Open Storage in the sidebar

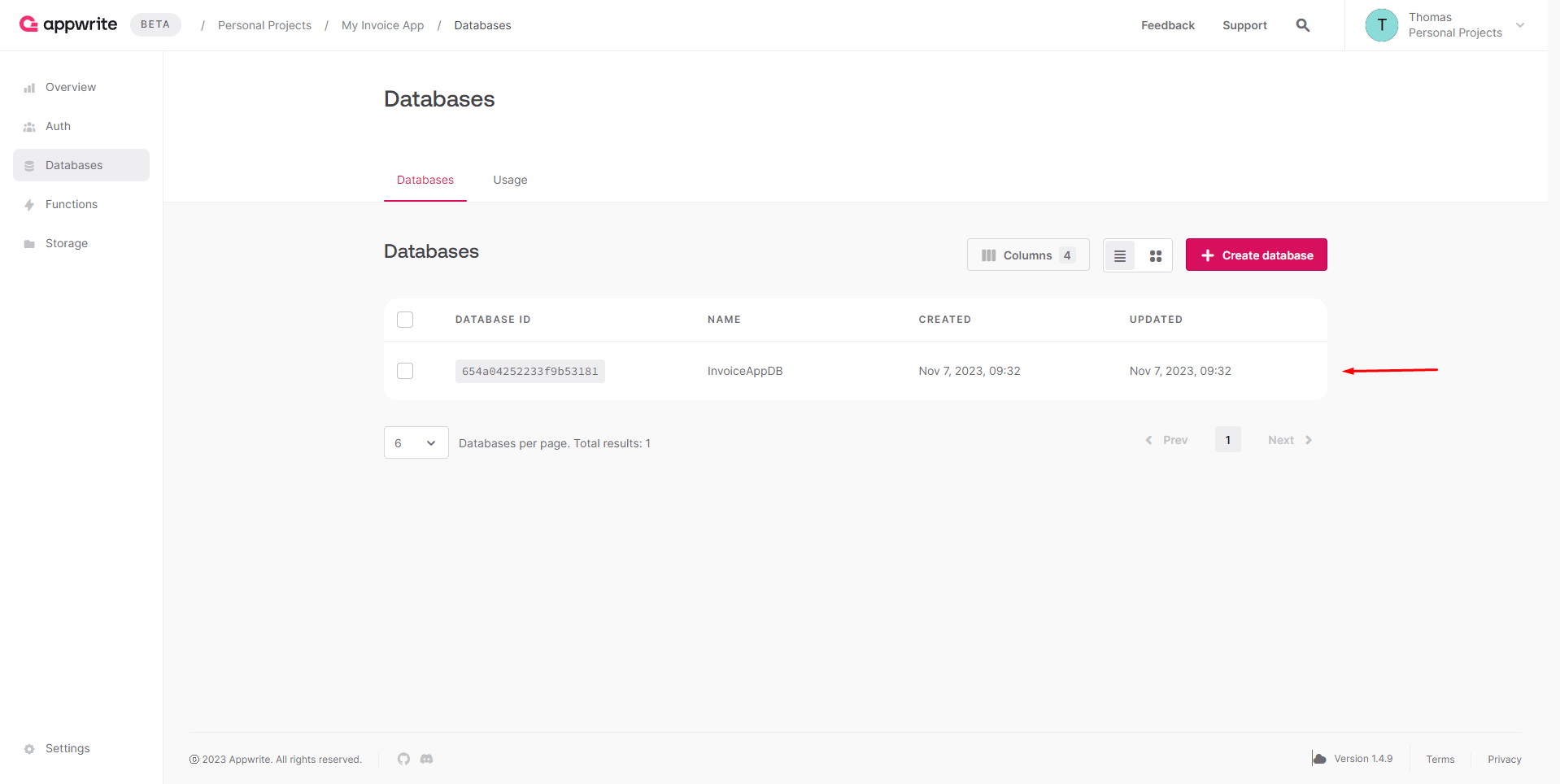pyautogui.click(x=81, y=243)
